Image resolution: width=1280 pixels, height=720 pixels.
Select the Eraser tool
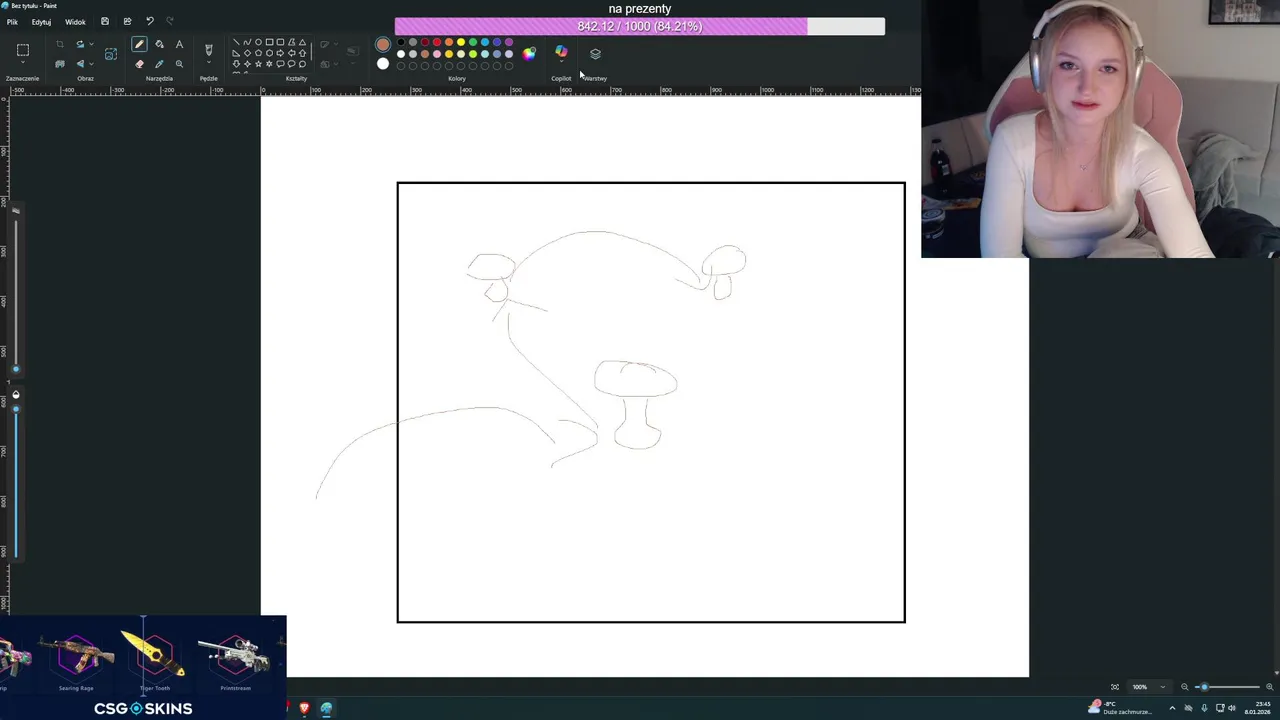click(139, 64)
